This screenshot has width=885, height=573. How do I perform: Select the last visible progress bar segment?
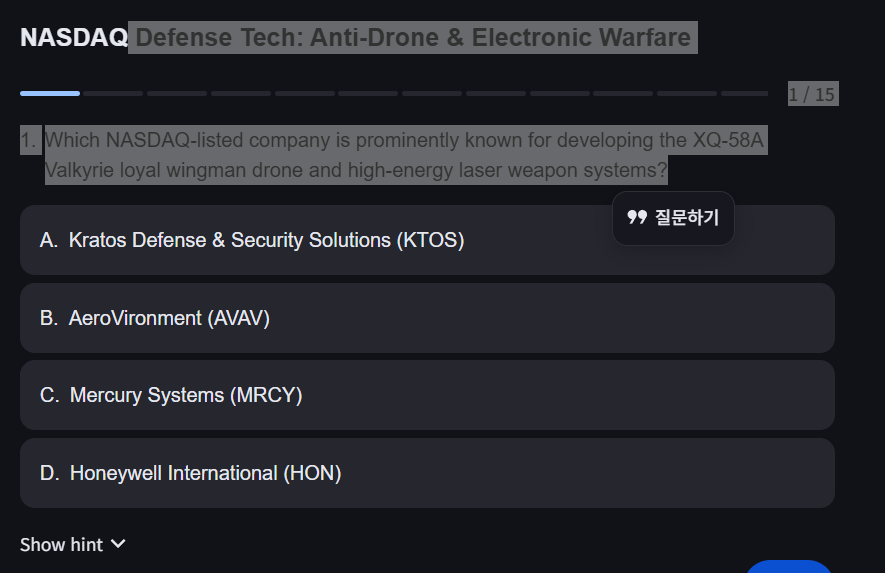pyautogui.click(x=744, y=93)
